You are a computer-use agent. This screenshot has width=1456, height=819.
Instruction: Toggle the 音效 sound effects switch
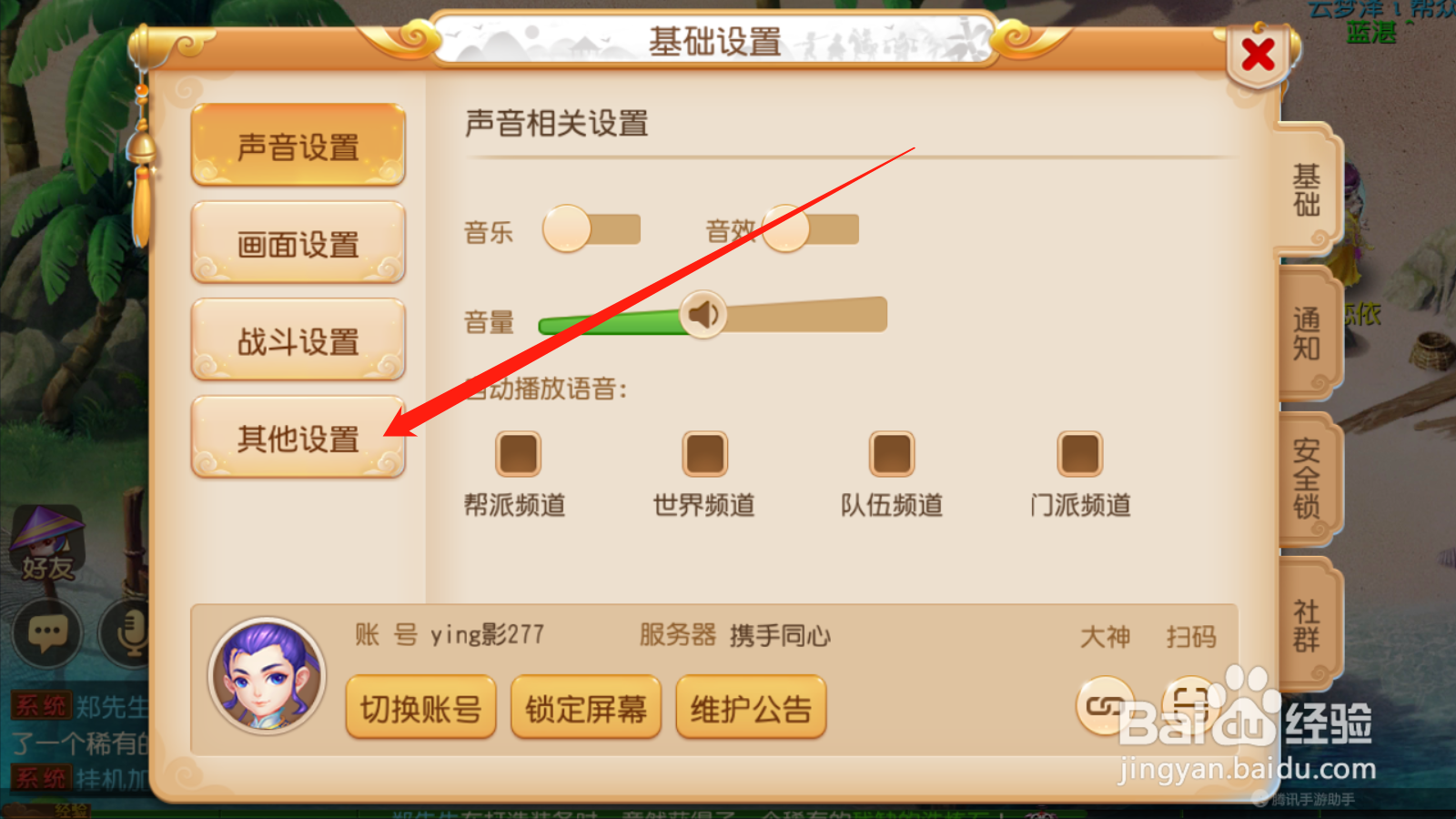pos(810,229)
